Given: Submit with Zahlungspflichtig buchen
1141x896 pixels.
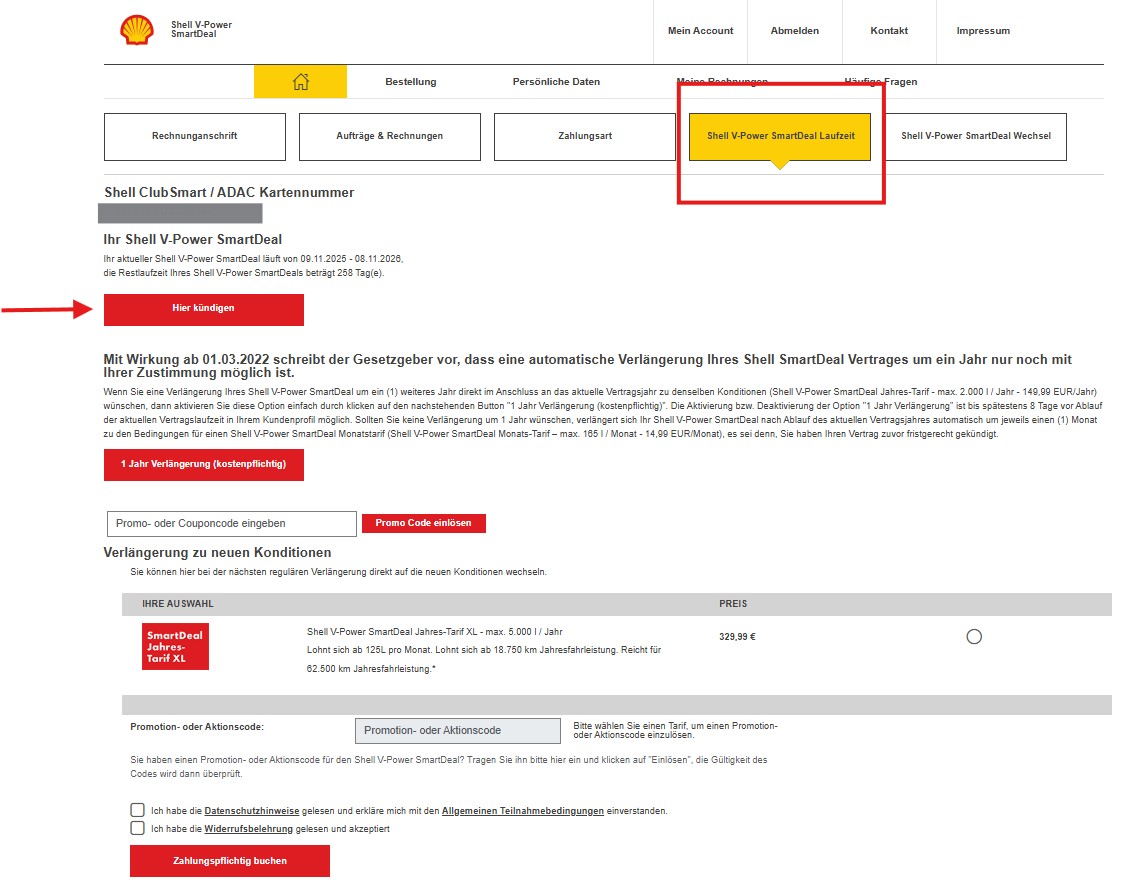Looking at the screenshot, I should (x=229, y=861).
